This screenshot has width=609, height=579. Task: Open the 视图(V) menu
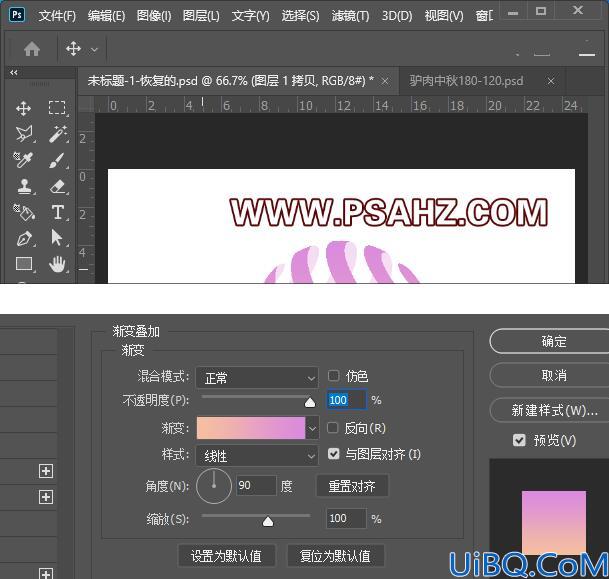point(444,16)
